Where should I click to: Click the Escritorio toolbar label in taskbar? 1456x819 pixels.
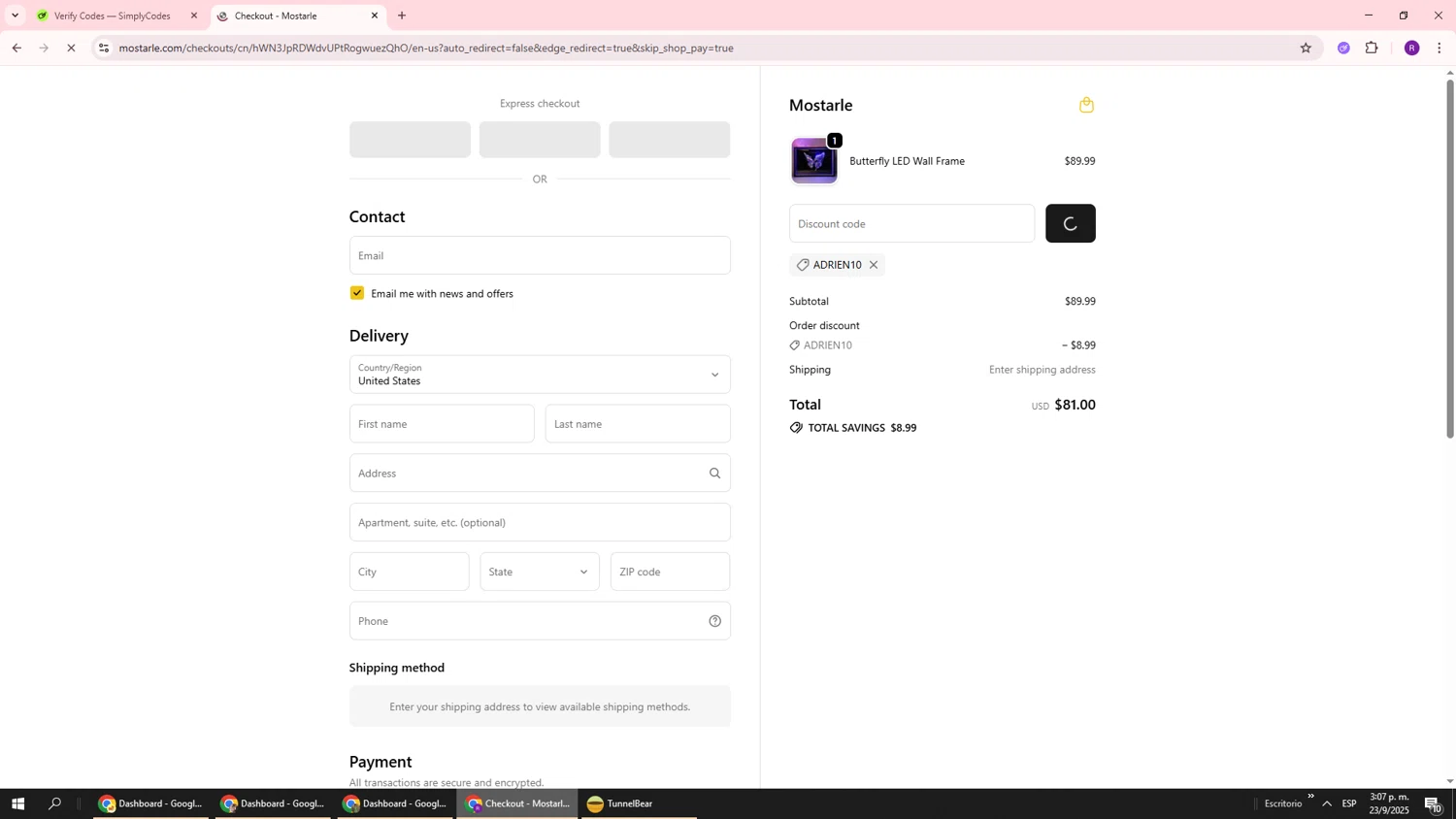click(x=1282, y=803)
